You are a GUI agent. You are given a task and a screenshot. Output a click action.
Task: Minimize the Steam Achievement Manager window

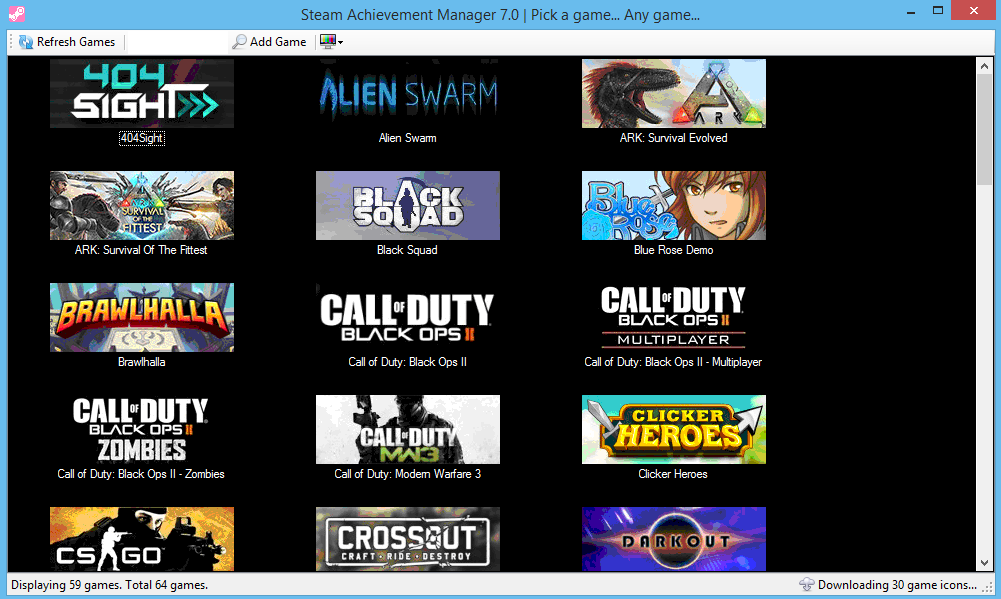(911, 11)
